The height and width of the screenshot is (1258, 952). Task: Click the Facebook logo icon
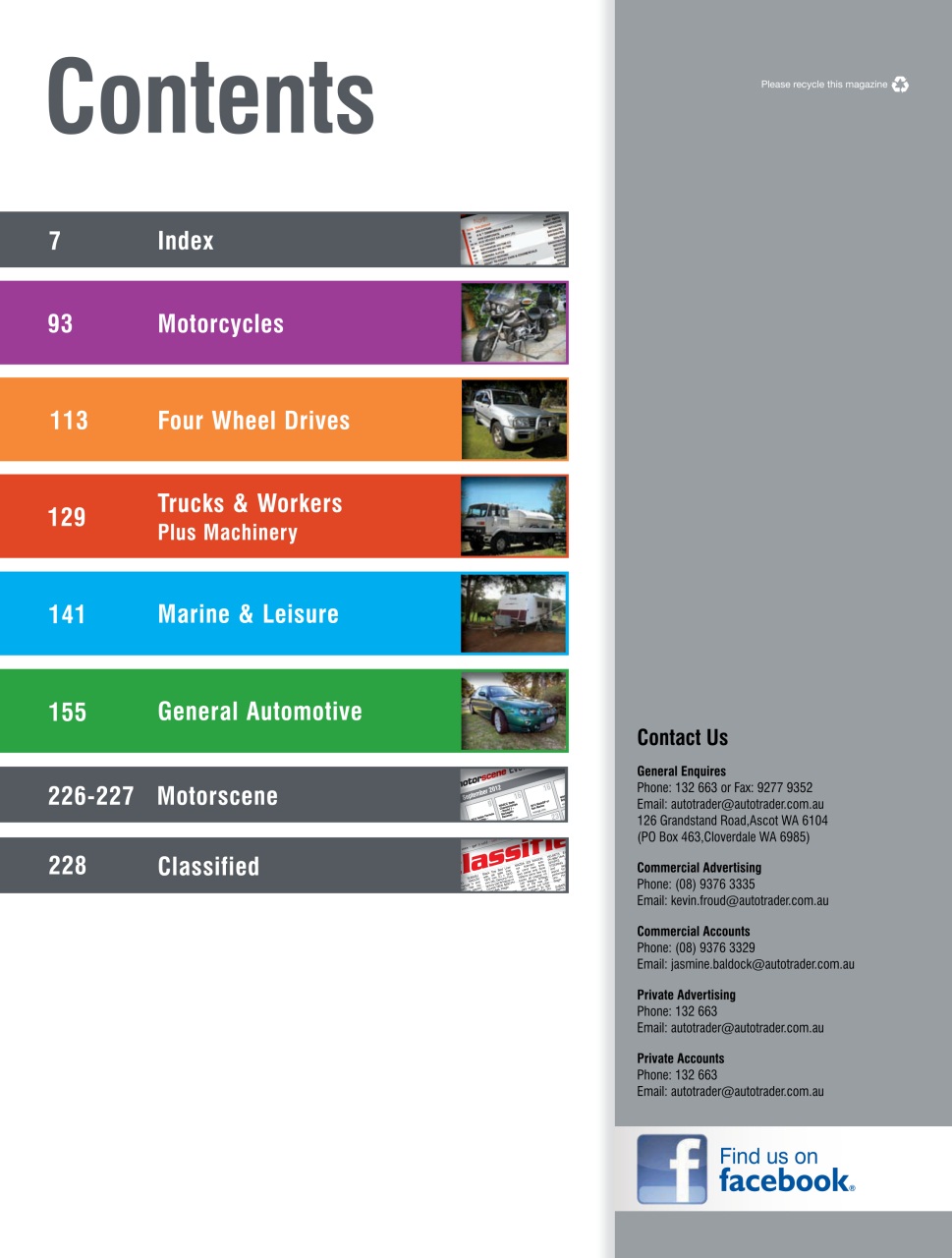click(x=673, y=1168)
